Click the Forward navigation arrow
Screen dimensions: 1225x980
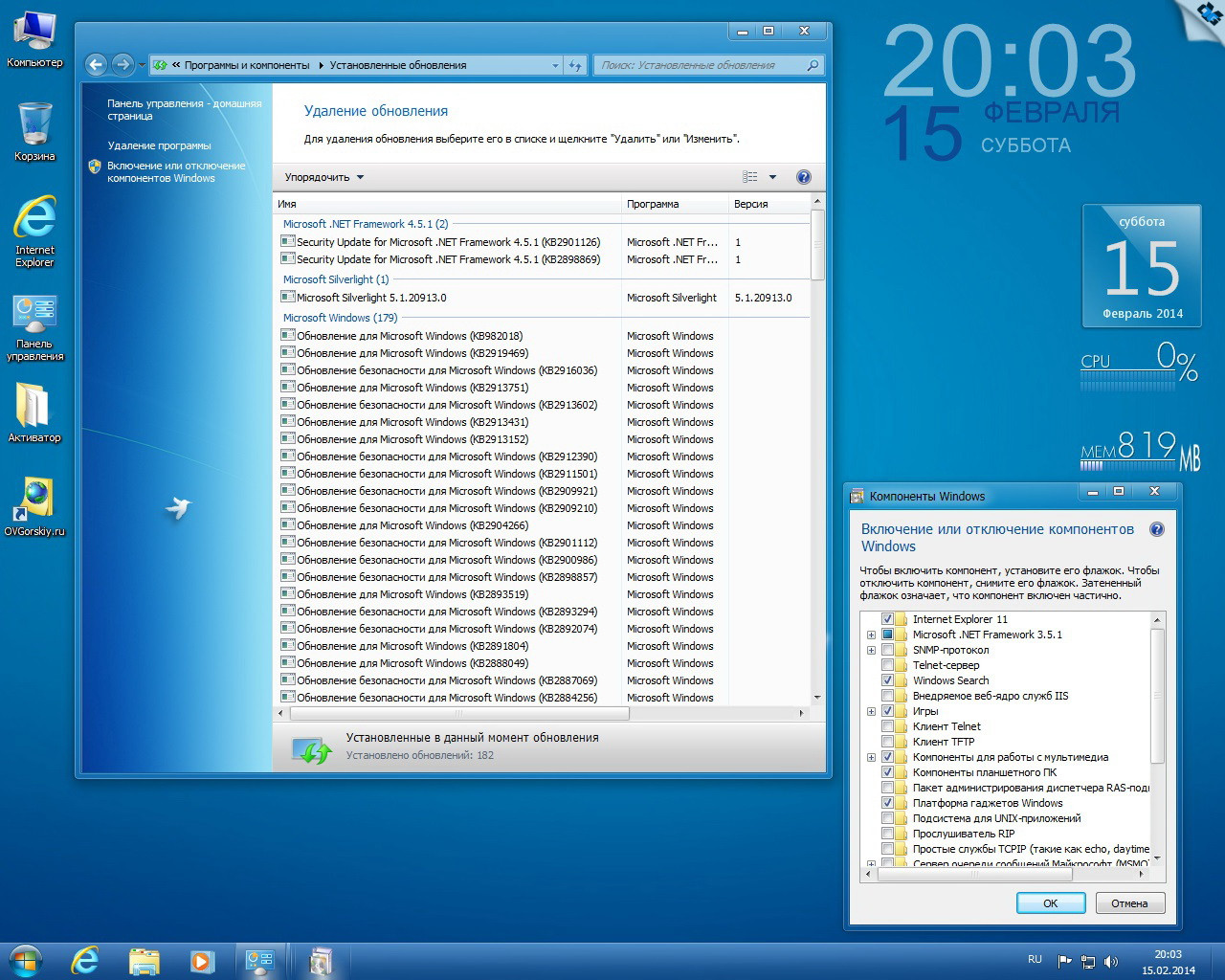click(122, 65)
